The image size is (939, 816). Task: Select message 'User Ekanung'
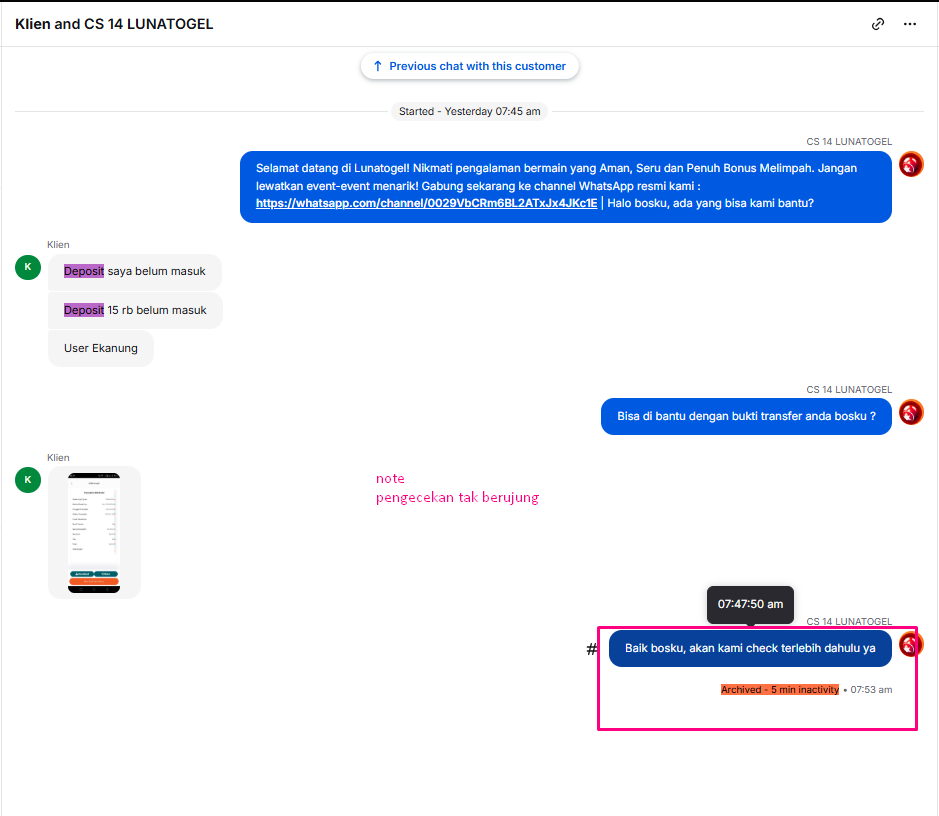[x=101, y=348]
